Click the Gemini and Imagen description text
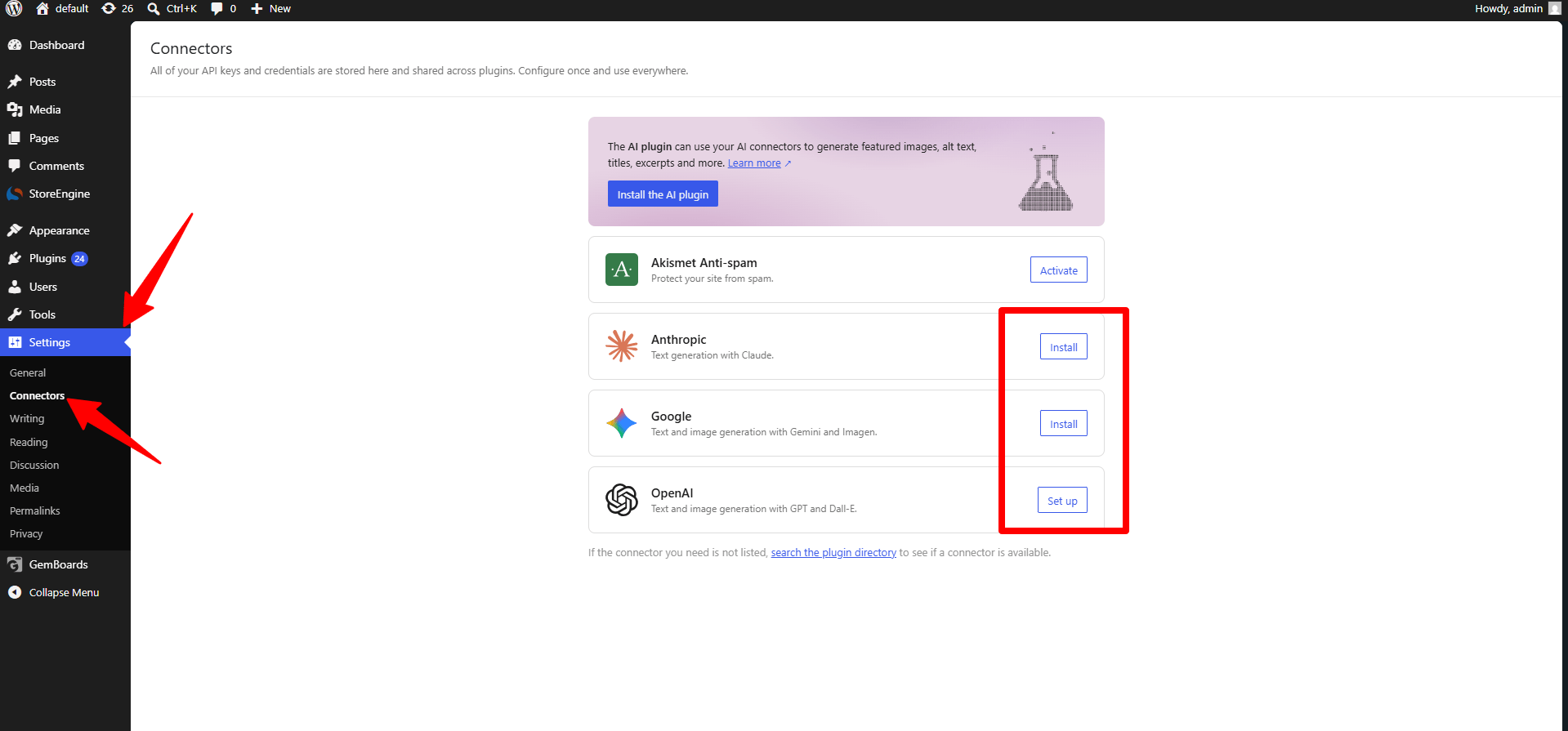1568x731 pixels. point(764,432)
